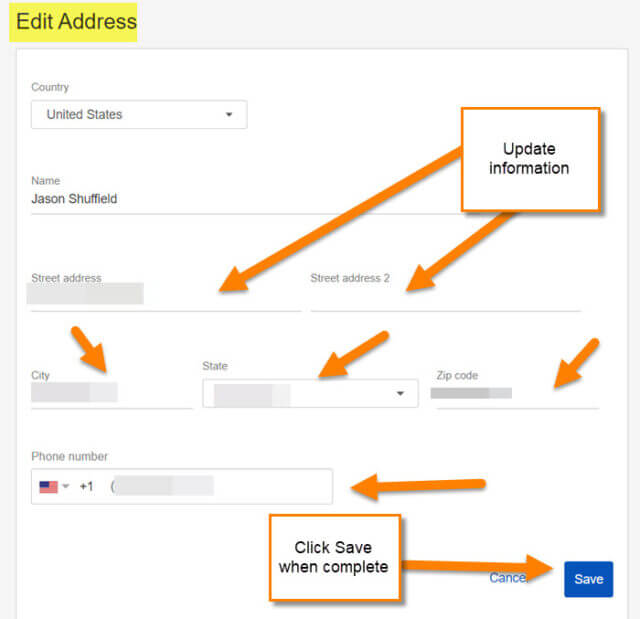Click into the Street address field
This screenshot has width=640, height=619.
(x=166, y=295)
